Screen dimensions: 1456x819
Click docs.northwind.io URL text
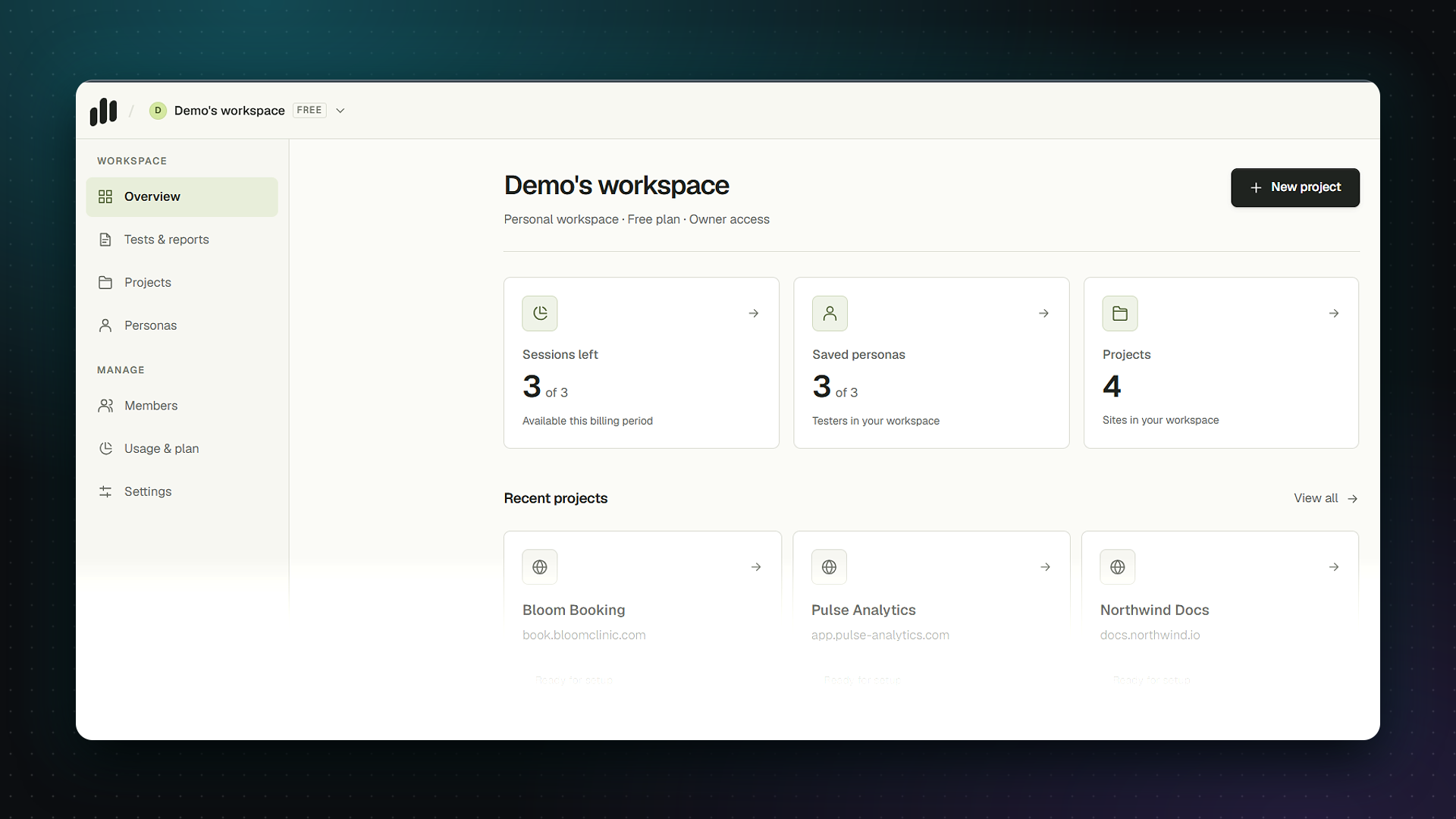point(1150,635)
